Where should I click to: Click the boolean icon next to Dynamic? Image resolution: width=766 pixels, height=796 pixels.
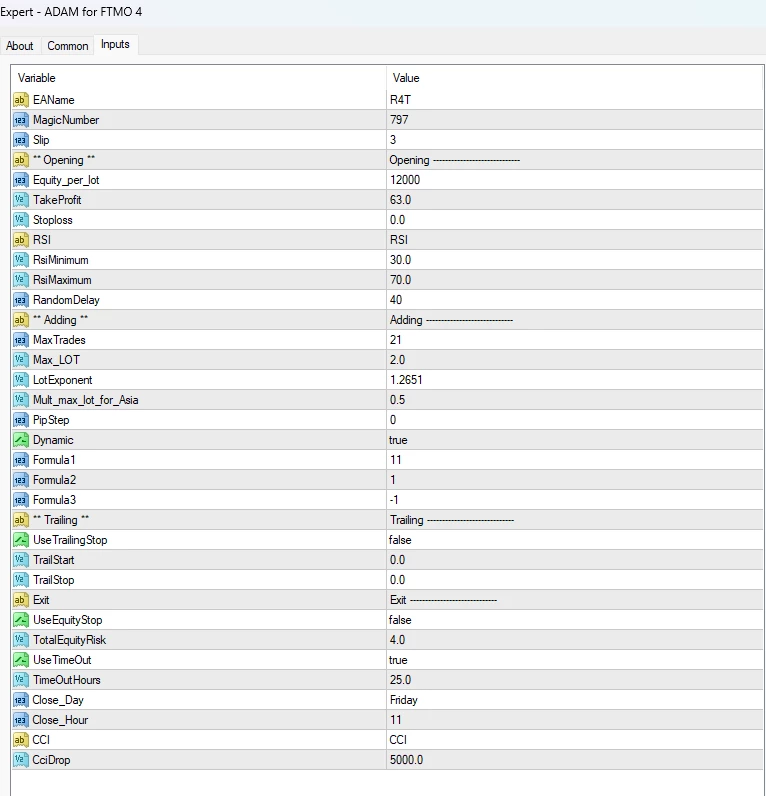coord(21,440)
